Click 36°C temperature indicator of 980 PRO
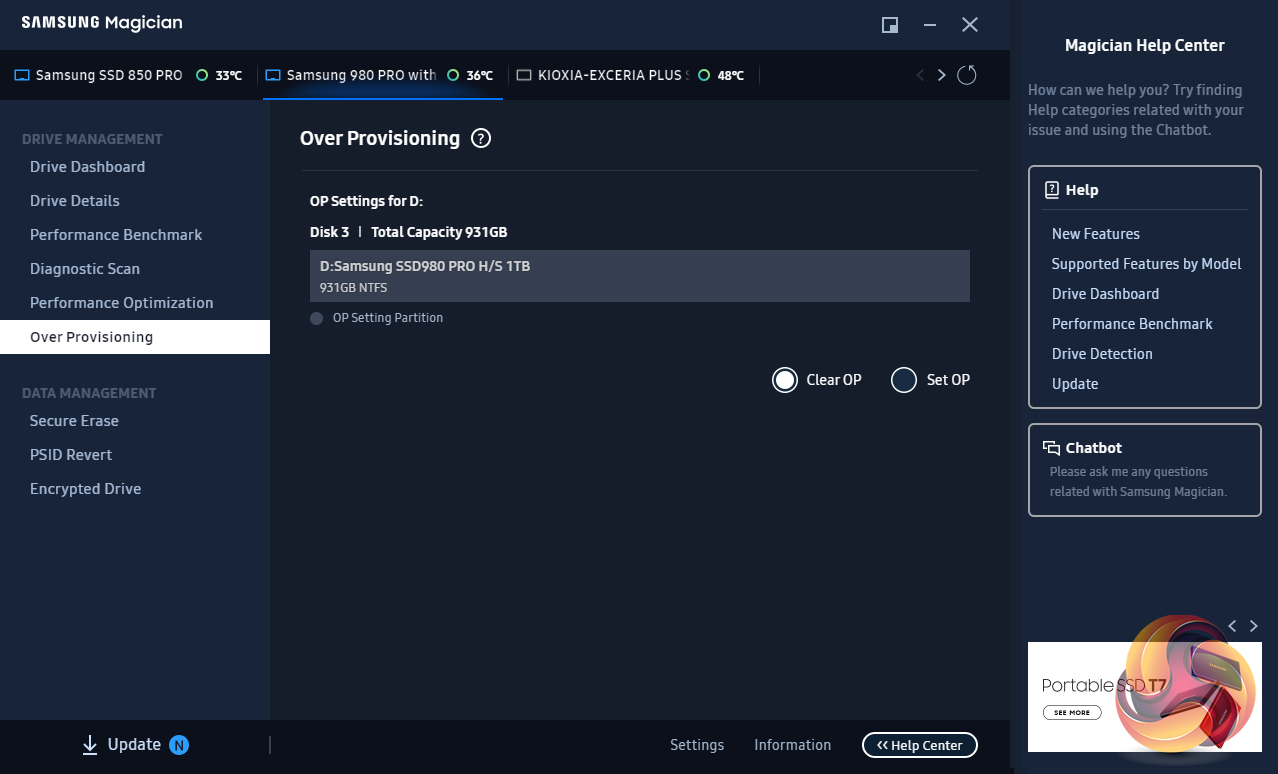Viewport: 1278px width, 774px height. coord(470,75)
